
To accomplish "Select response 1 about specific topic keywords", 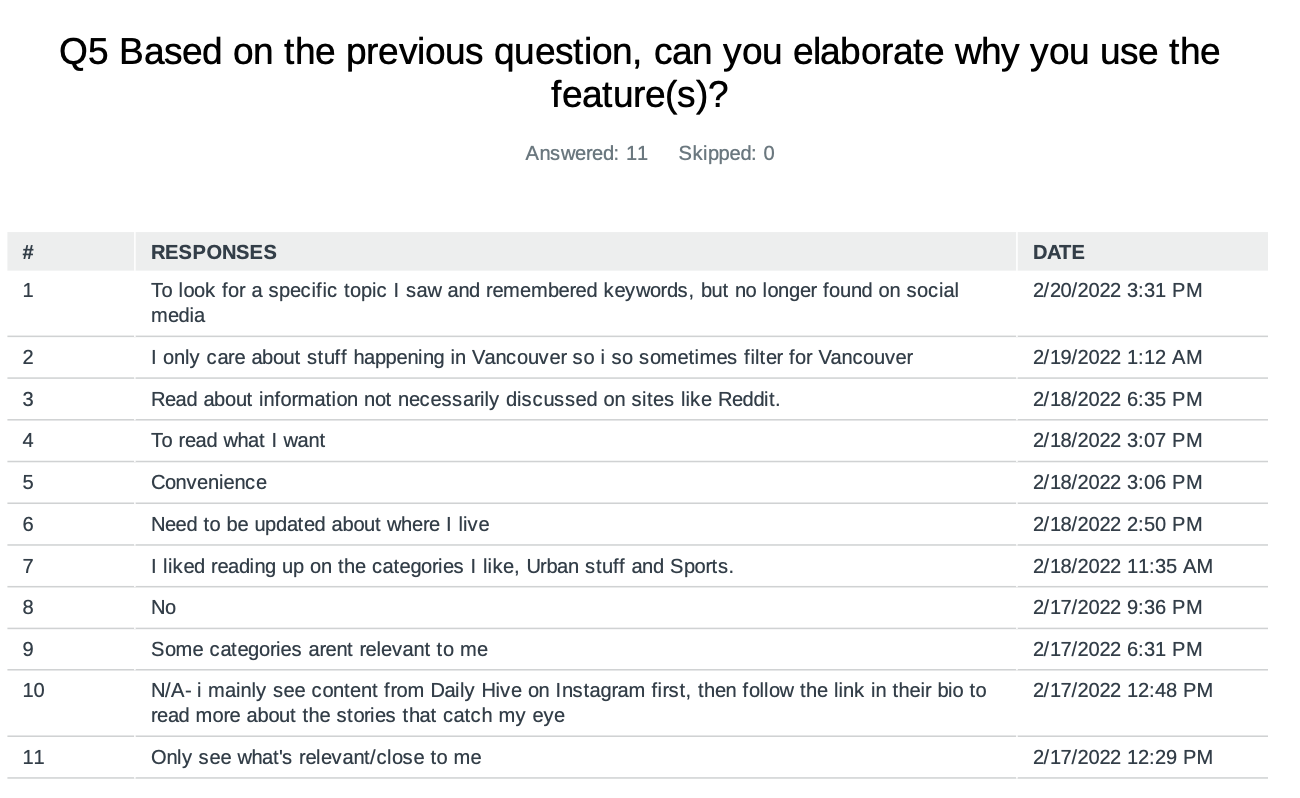I will coord(555,303).
